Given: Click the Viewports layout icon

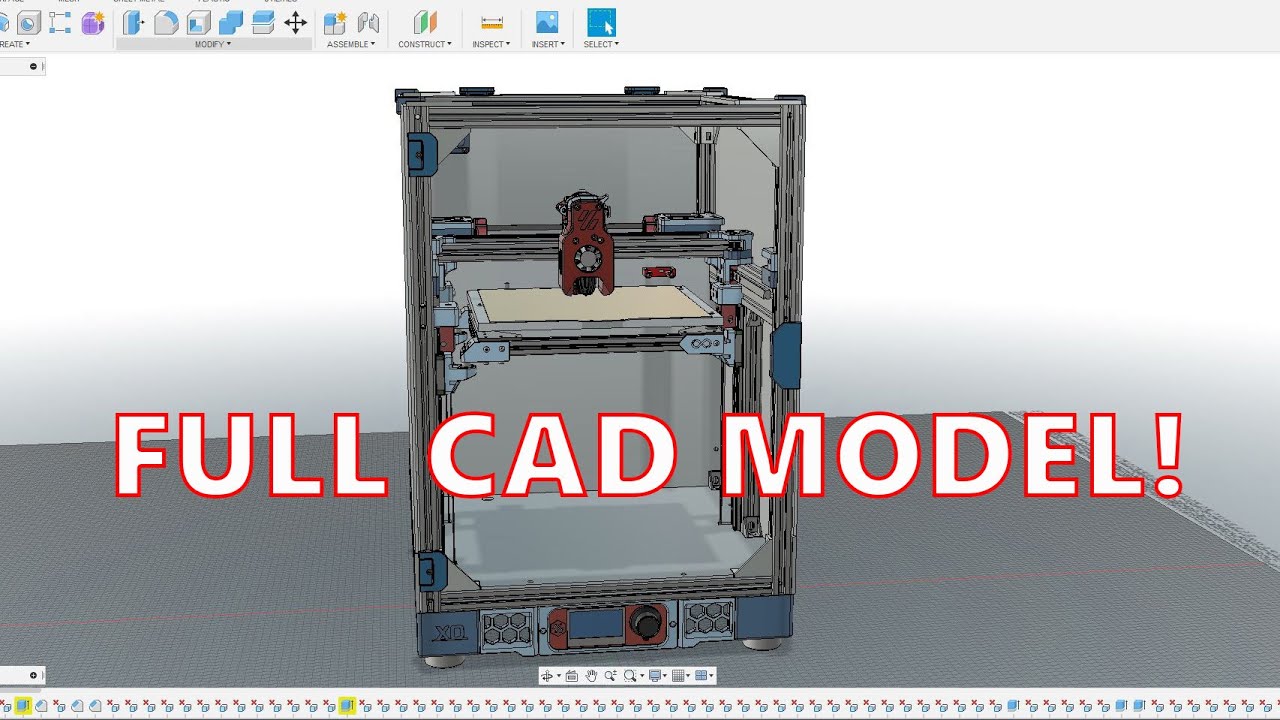Looking at the screenshot, I should [x=700, y=676].
